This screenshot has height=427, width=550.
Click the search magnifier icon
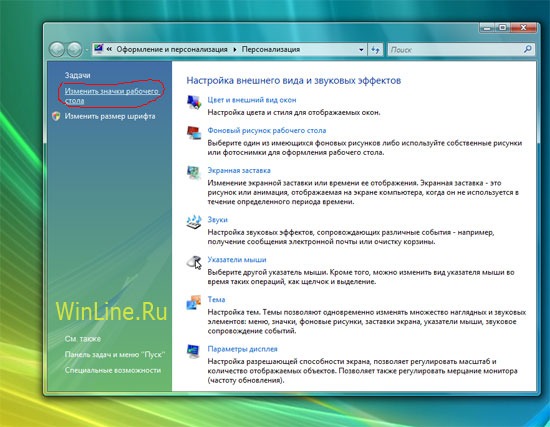tap(527, 49)
